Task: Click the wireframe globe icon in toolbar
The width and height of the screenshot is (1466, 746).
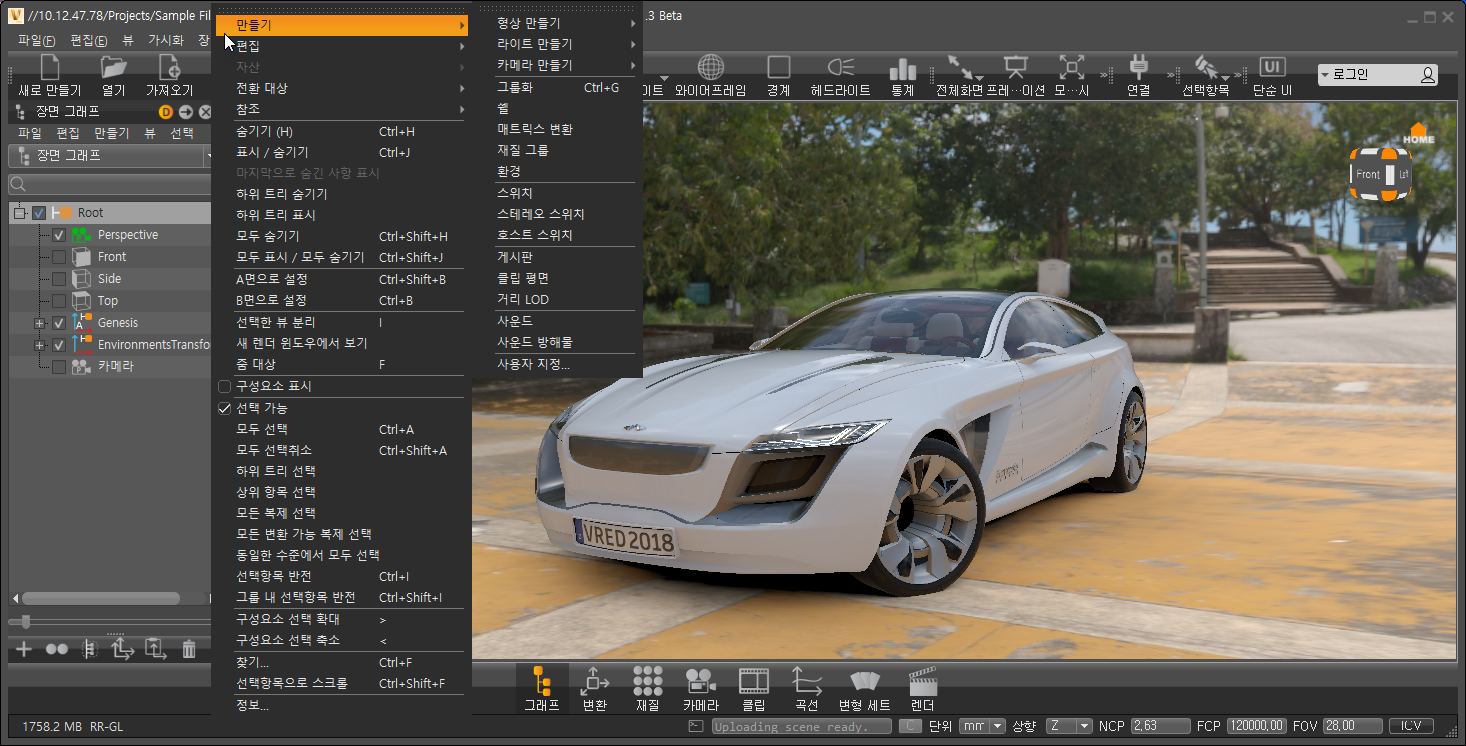Action: [710, 68]
